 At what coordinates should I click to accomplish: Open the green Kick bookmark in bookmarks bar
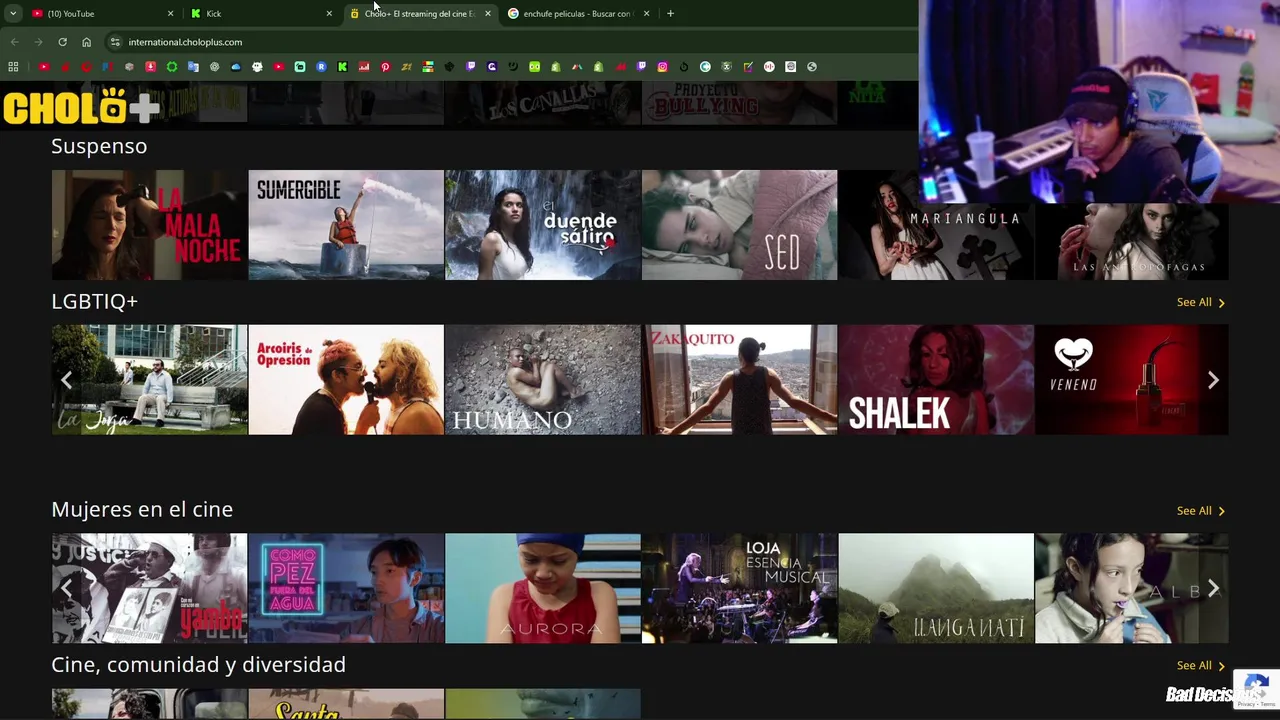click(342, 67)
